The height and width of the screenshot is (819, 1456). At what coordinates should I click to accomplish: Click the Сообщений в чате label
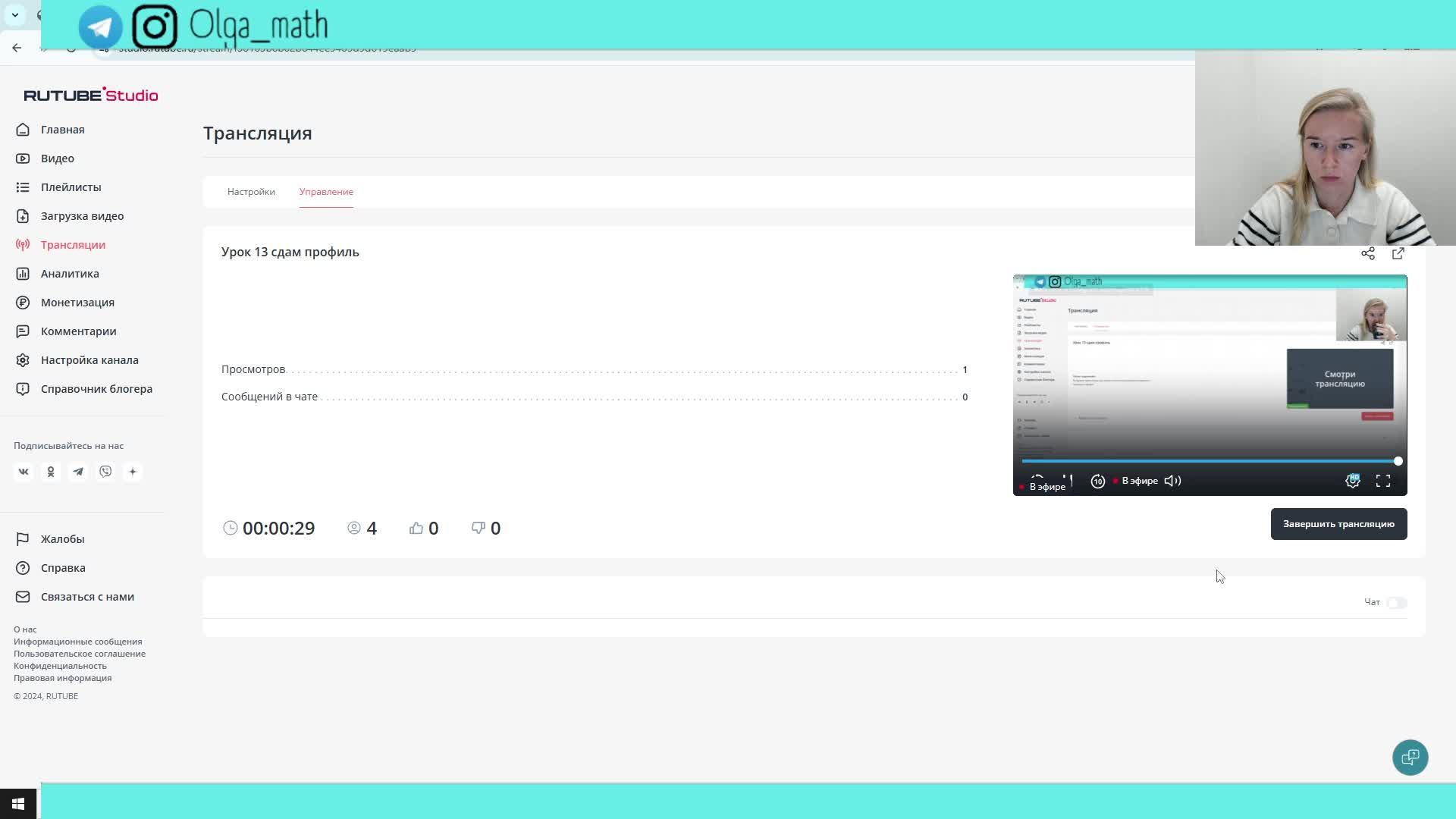point(269,397)
